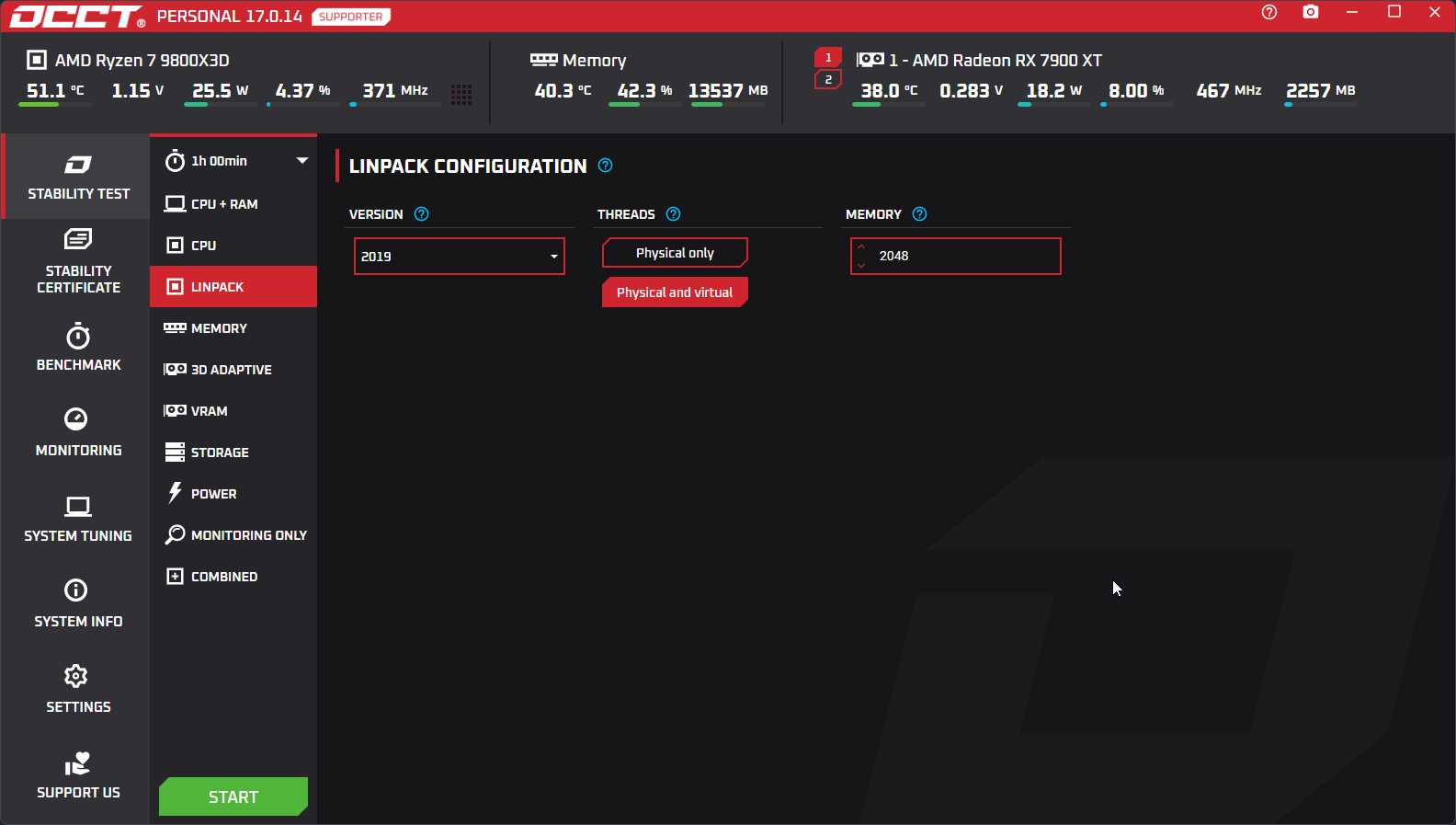Open System Tuning
Image resolution: width=1456 pixels, height=825 pixels.
click(78, 519)
